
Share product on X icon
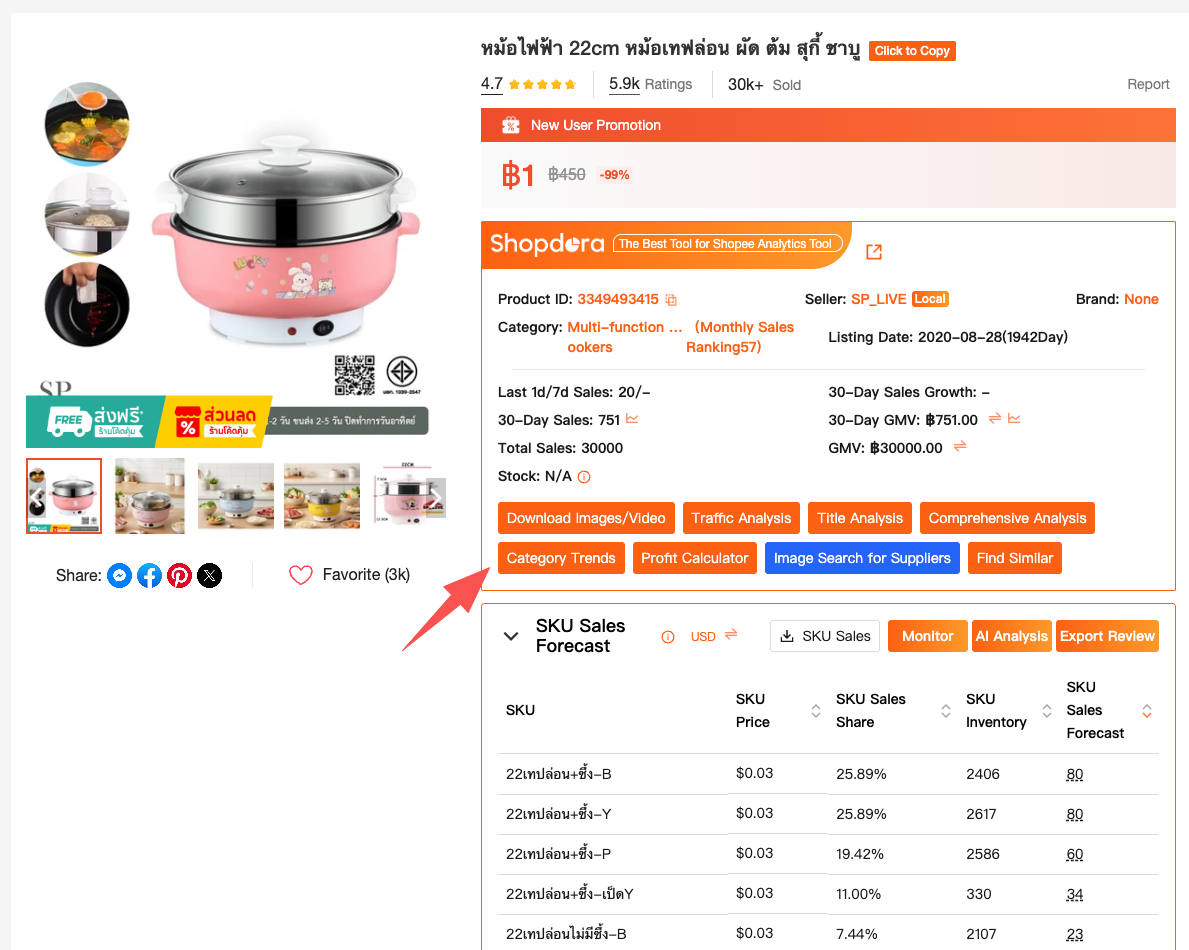click(210, 575)
